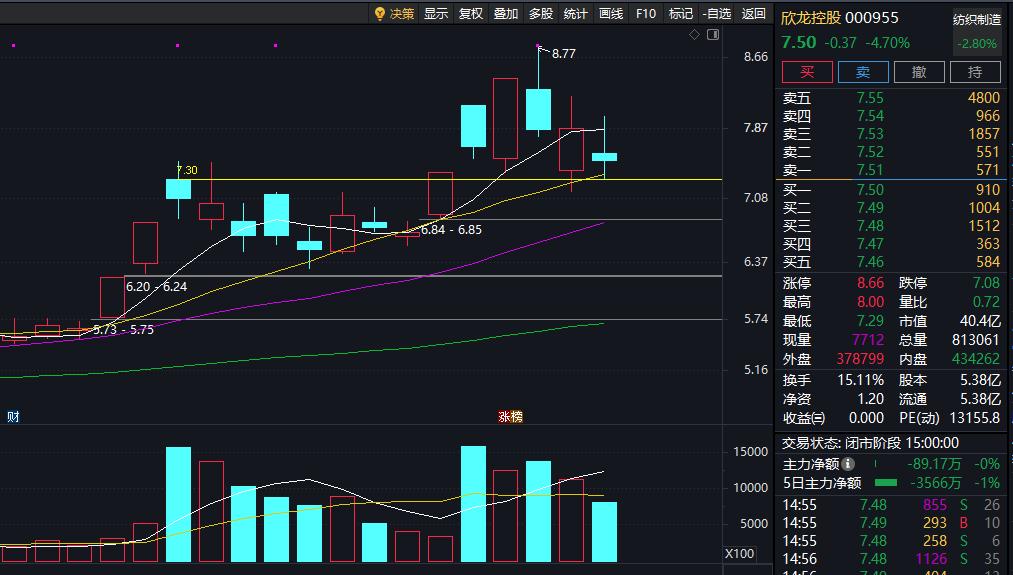Screen dimensions: 1013x575
Task: Click 返回 to go back
Action: (754, 14)
